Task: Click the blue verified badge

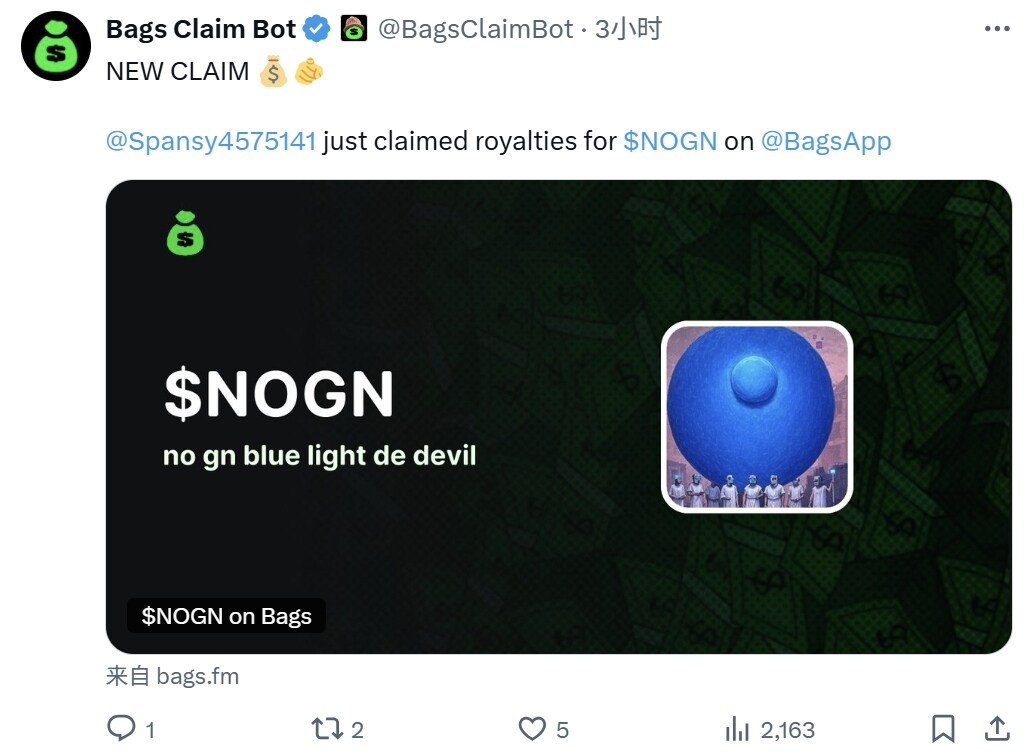Action: pos(317,29)
